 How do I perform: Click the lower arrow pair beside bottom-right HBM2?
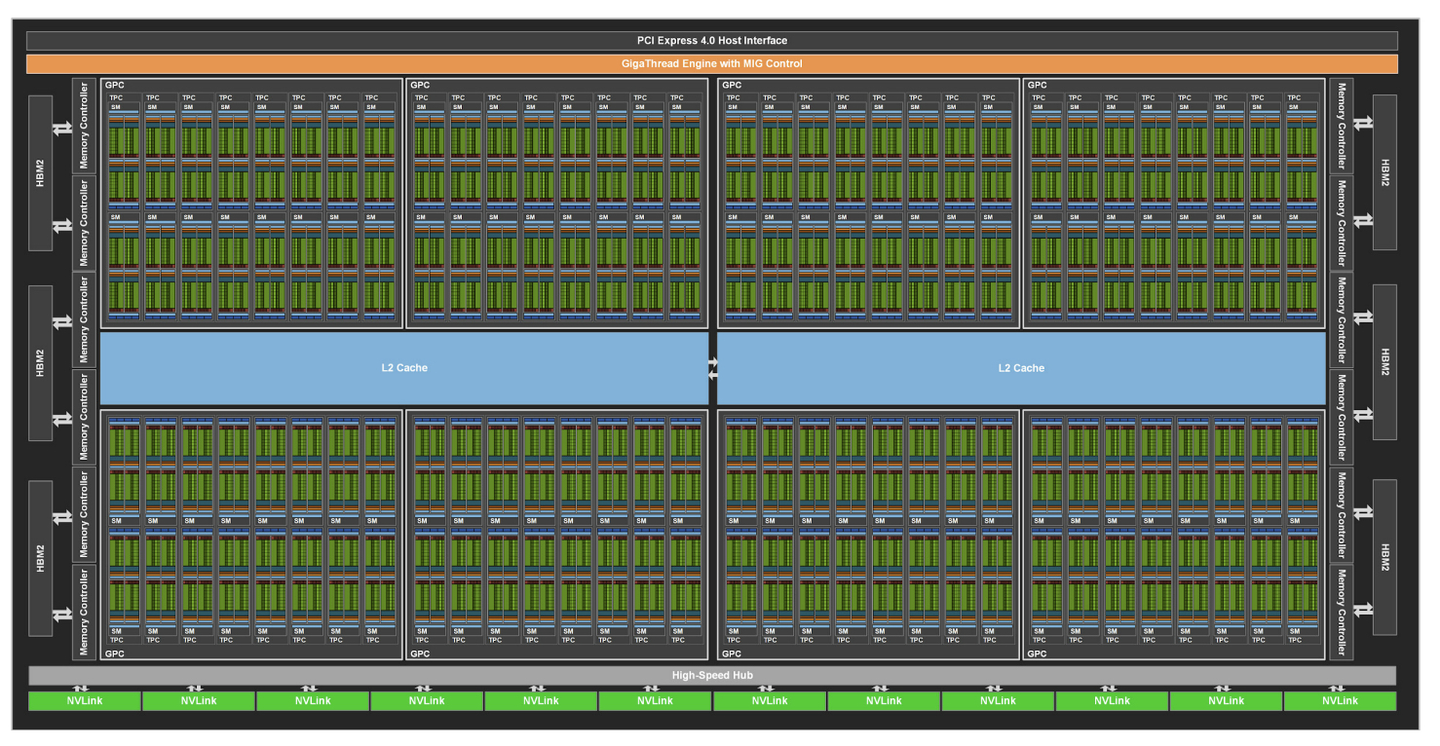tap(1362, 610)
